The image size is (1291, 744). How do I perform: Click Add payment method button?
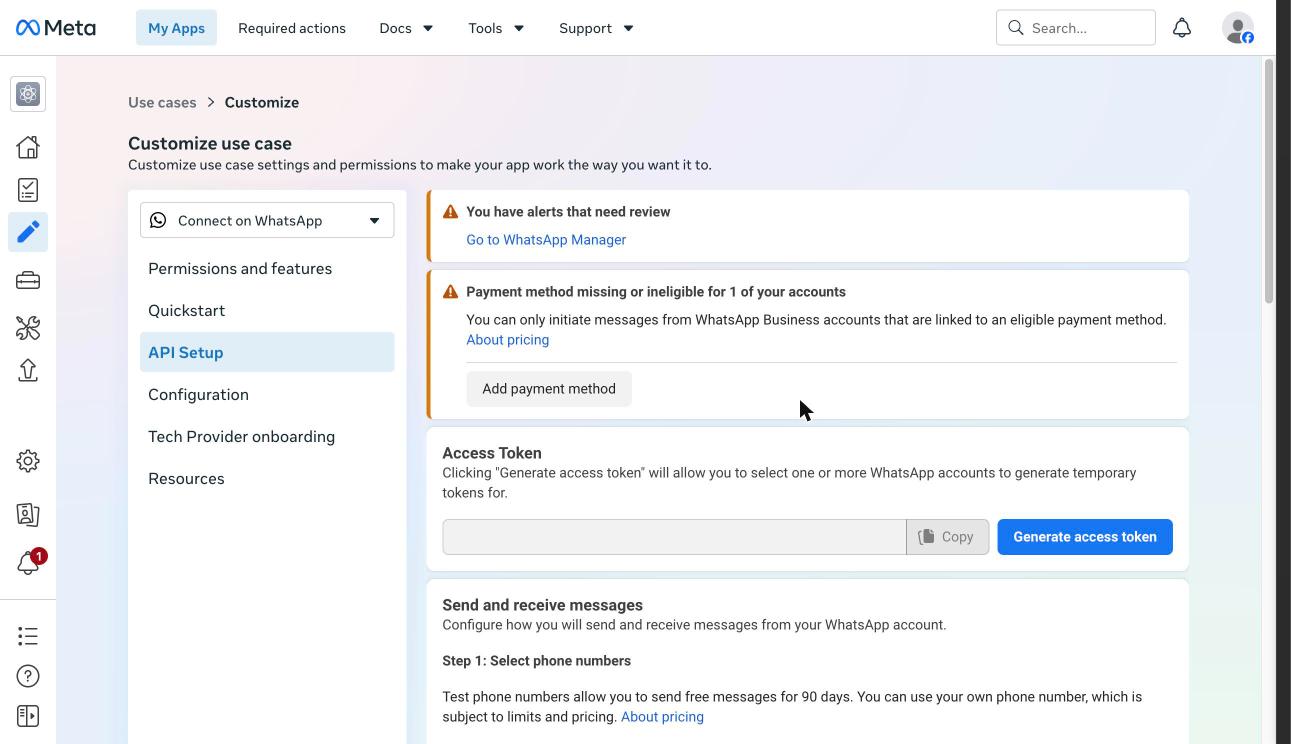pyautogui.click(x=549, y=389)
